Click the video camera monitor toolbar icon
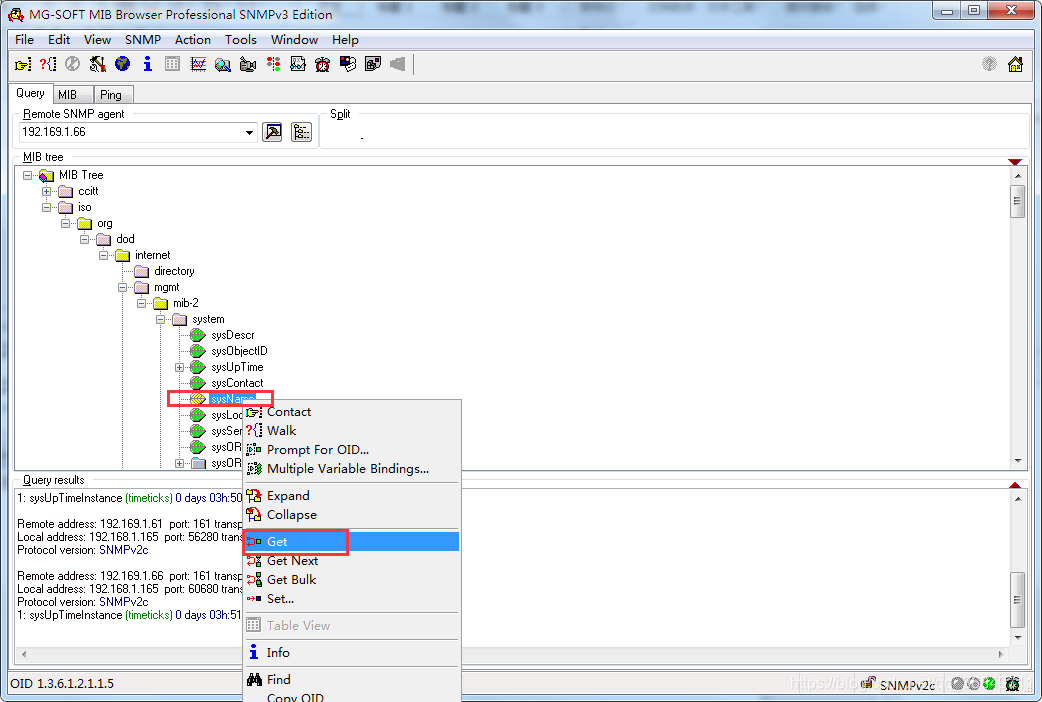 (x=248, y=64)
